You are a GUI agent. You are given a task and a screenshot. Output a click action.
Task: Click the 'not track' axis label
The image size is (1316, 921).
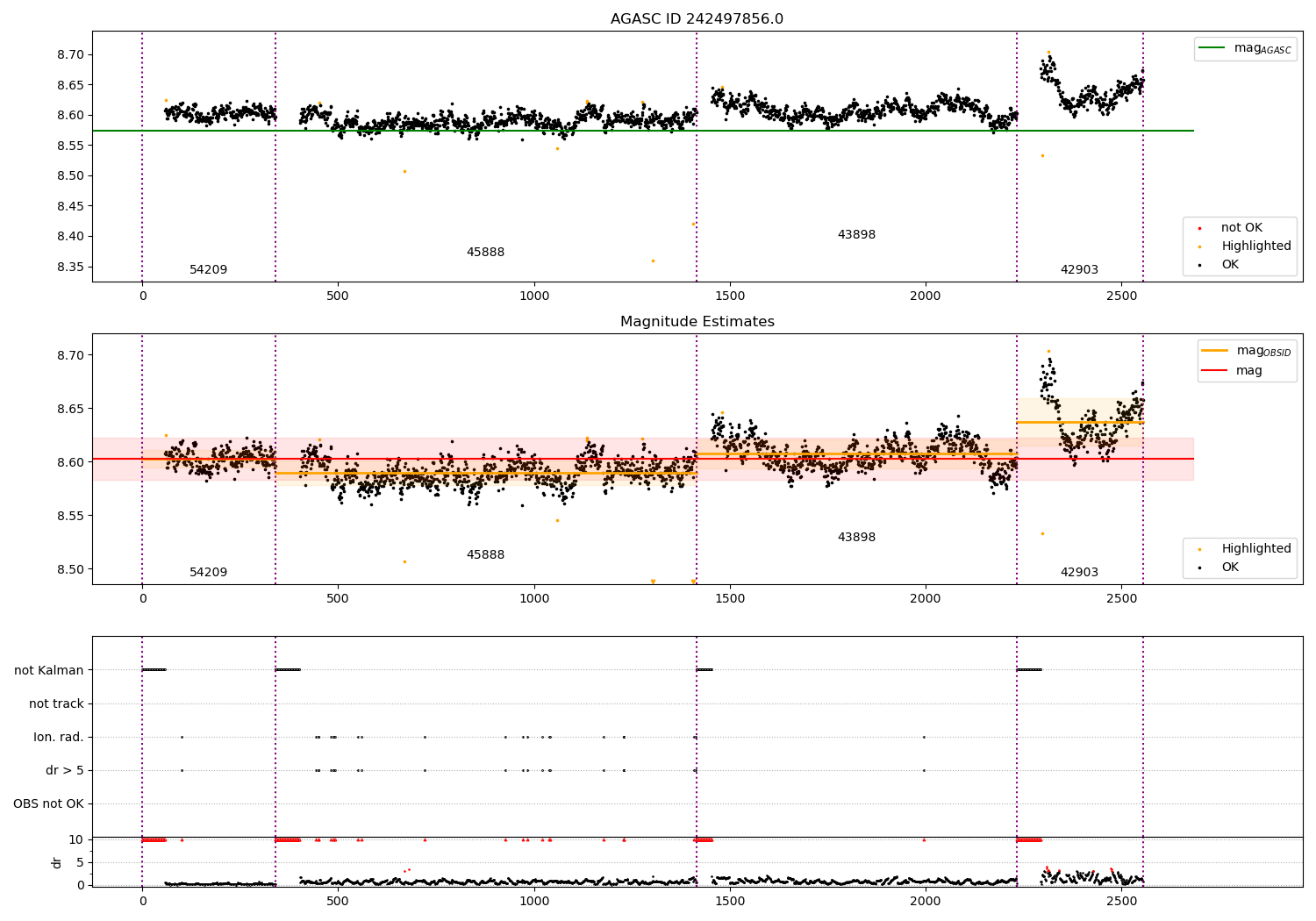pyautogui.click(x=56, y=703)
